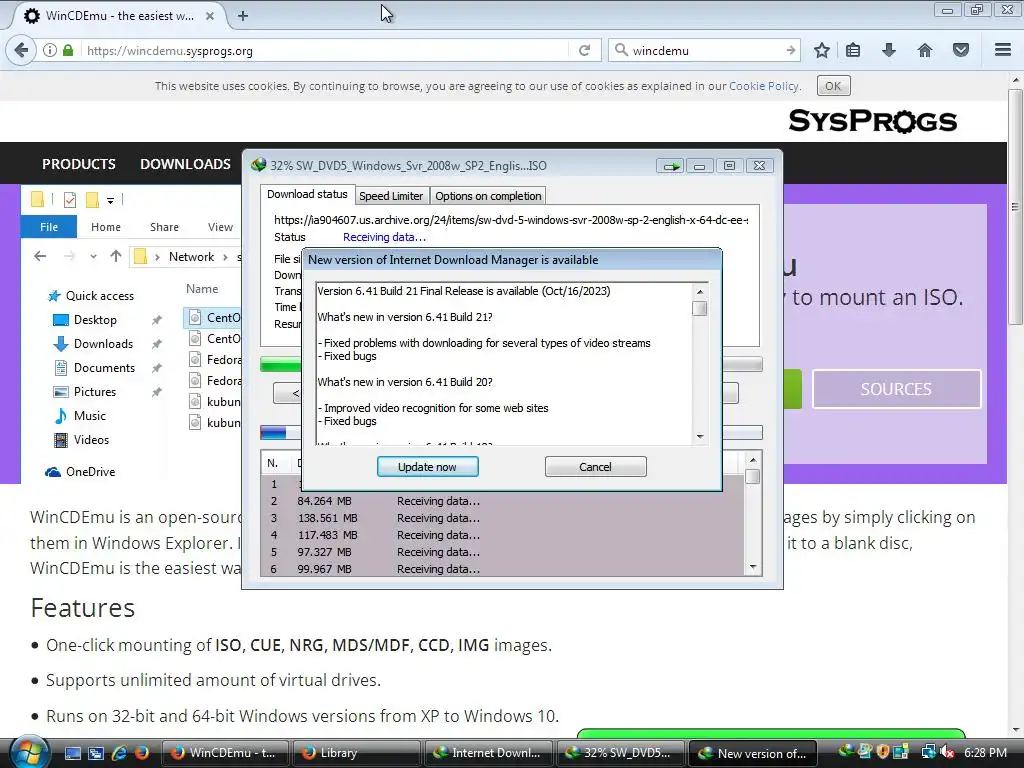The image size is (1024, 768).
Task: Click connection row 3 with 138.561 MB
Action: (x=502, y=518)
